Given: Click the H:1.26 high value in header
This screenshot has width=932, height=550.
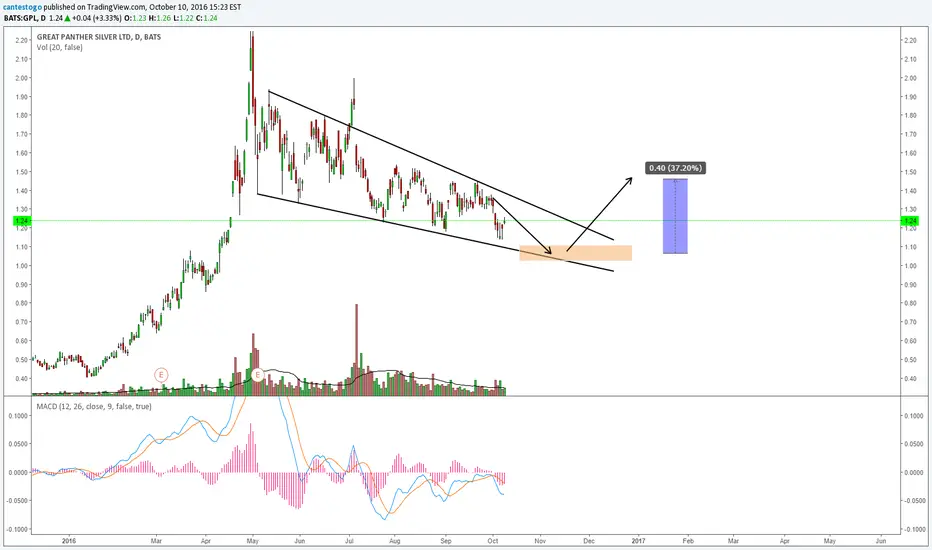Looking at the screenshot, I should click(160, 18).
